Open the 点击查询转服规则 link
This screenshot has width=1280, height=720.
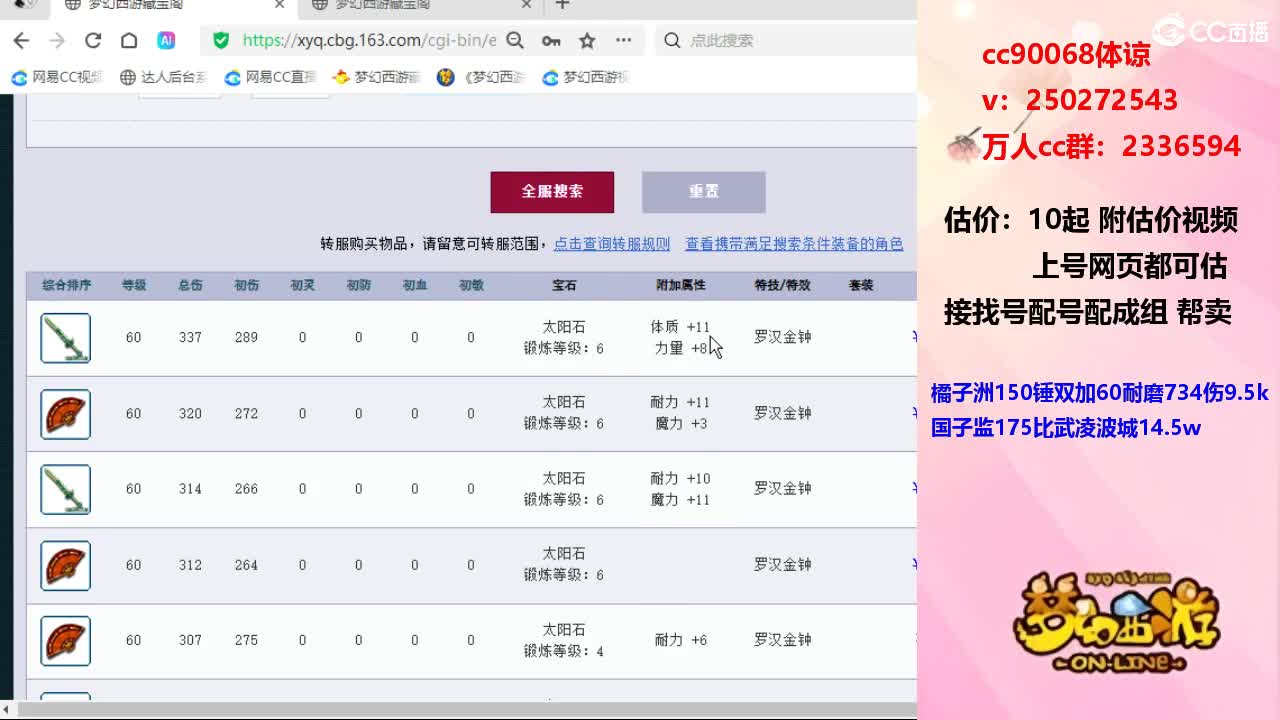[x=612, y=244]
